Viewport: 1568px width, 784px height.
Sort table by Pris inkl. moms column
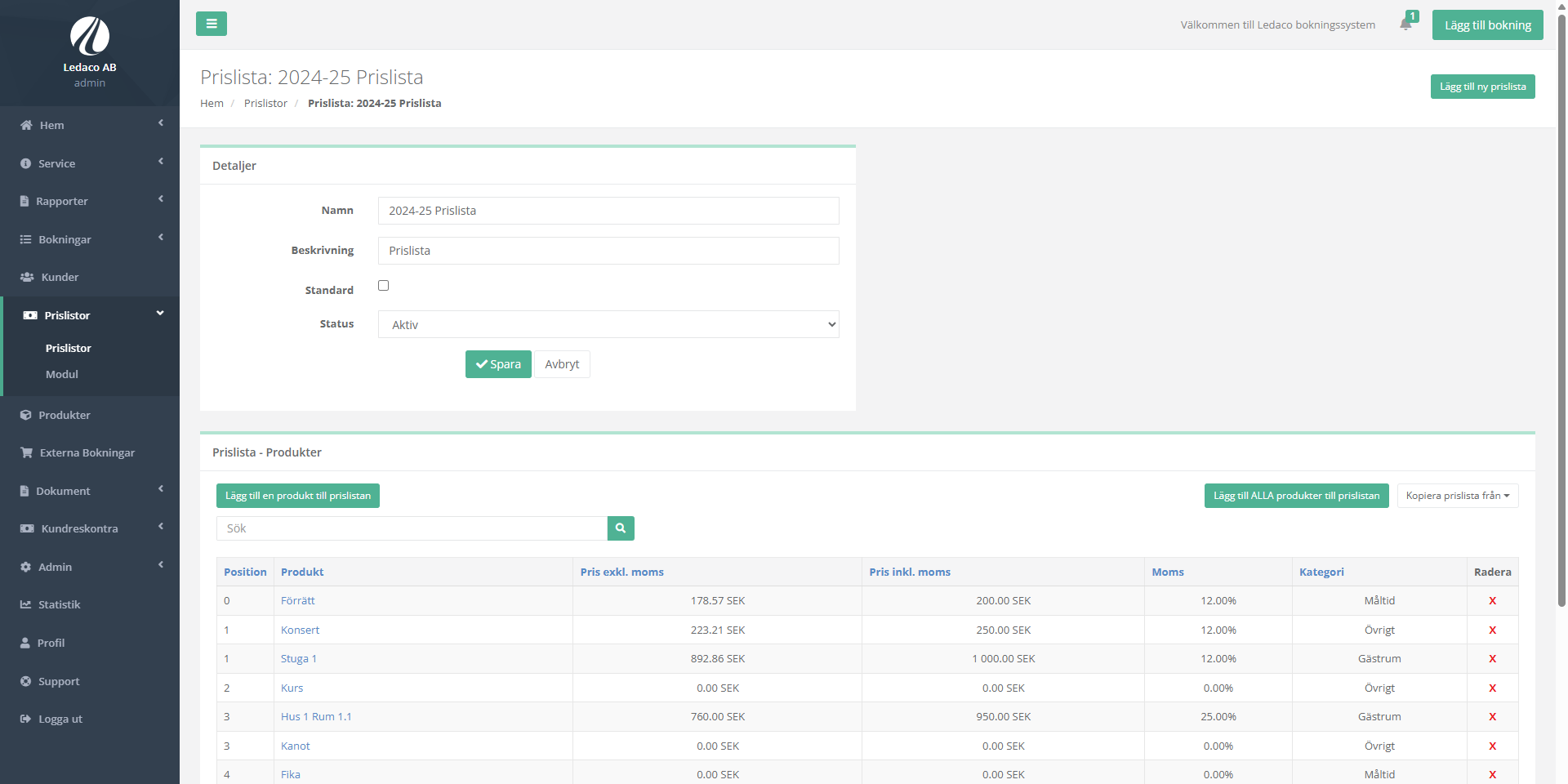(x=910, y=572)
